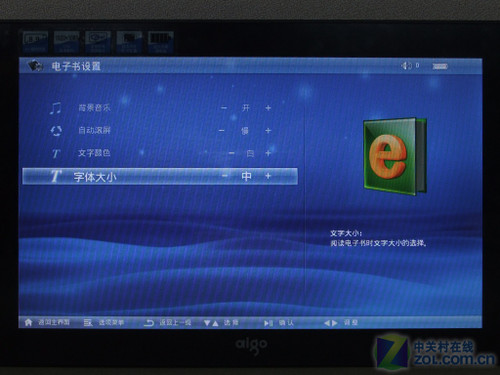500x375 pixels.
Task: Click minus next to 文字颜色 value
Action: (x=232, y=153)
